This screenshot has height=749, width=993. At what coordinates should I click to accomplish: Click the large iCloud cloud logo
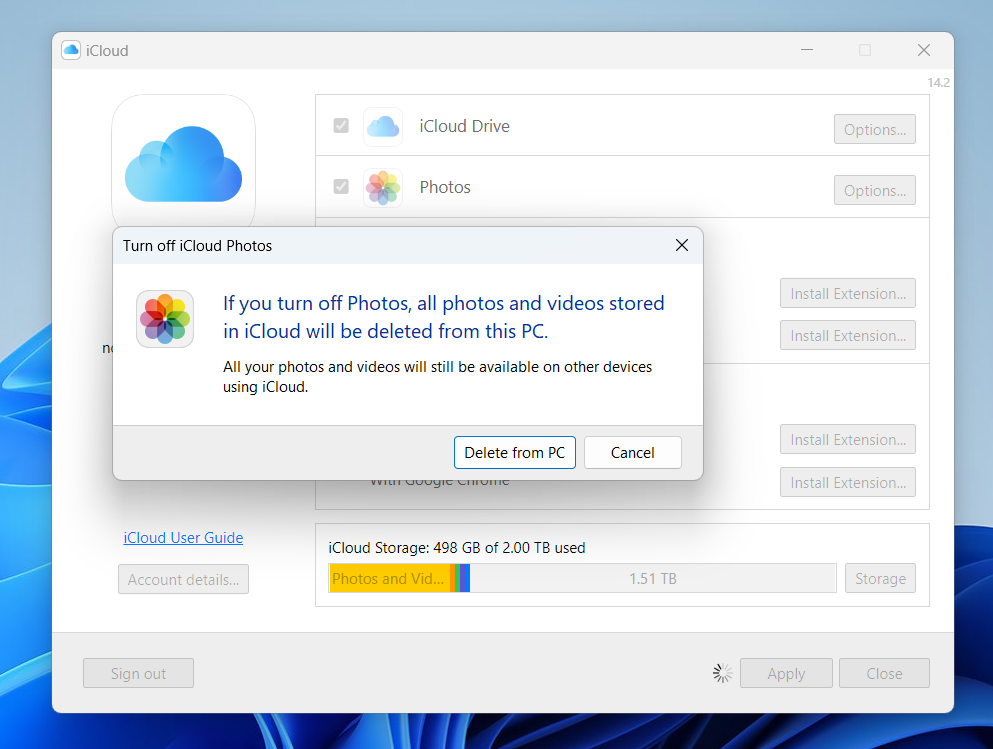[184, 164]
